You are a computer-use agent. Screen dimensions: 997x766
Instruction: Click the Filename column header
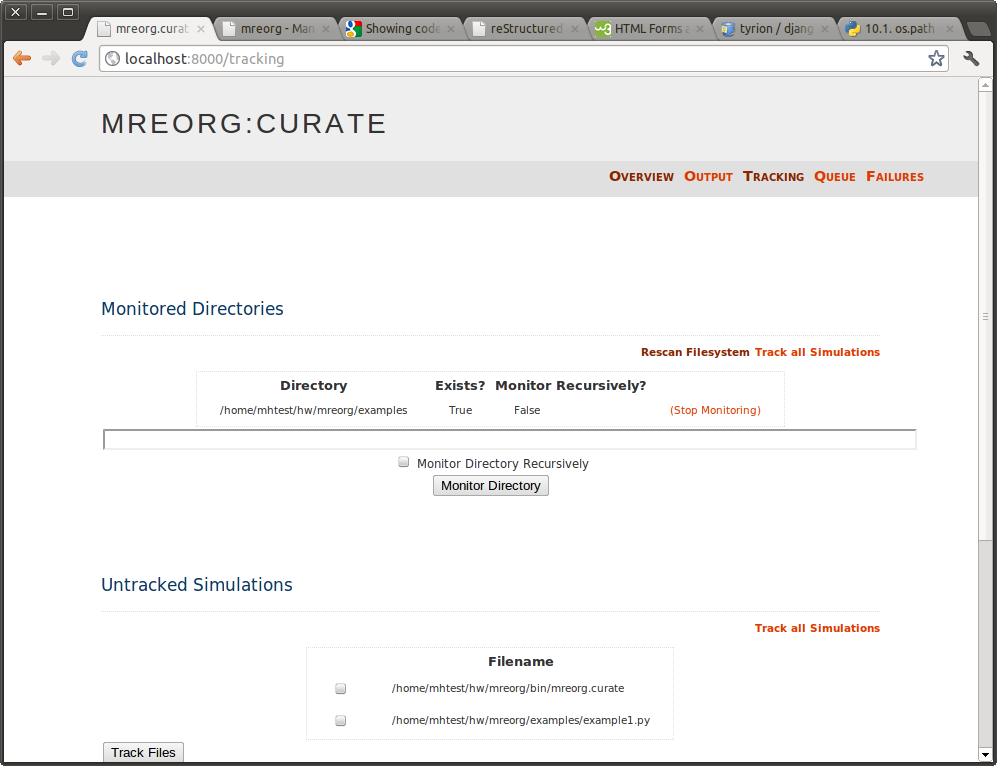point(521,661)
